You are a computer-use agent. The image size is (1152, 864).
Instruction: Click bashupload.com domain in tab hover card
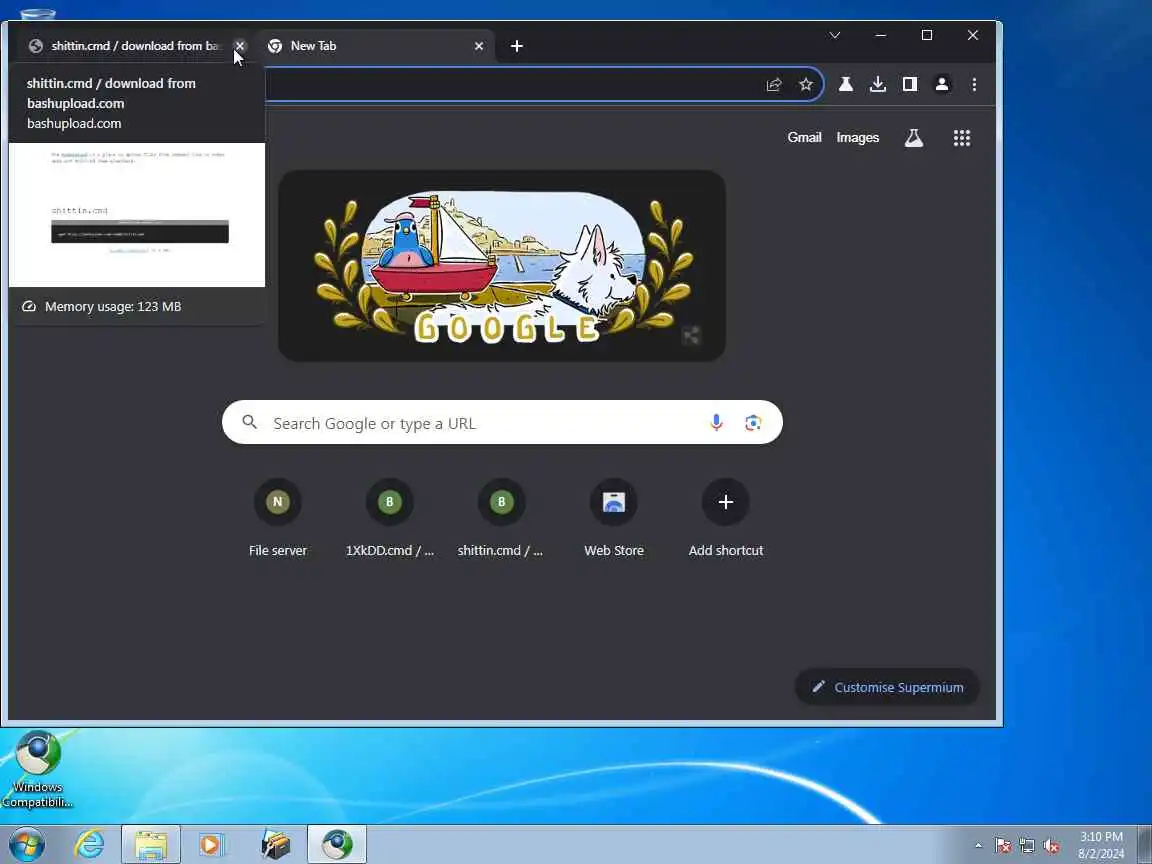pyautogui.click(x=74, y=123)
